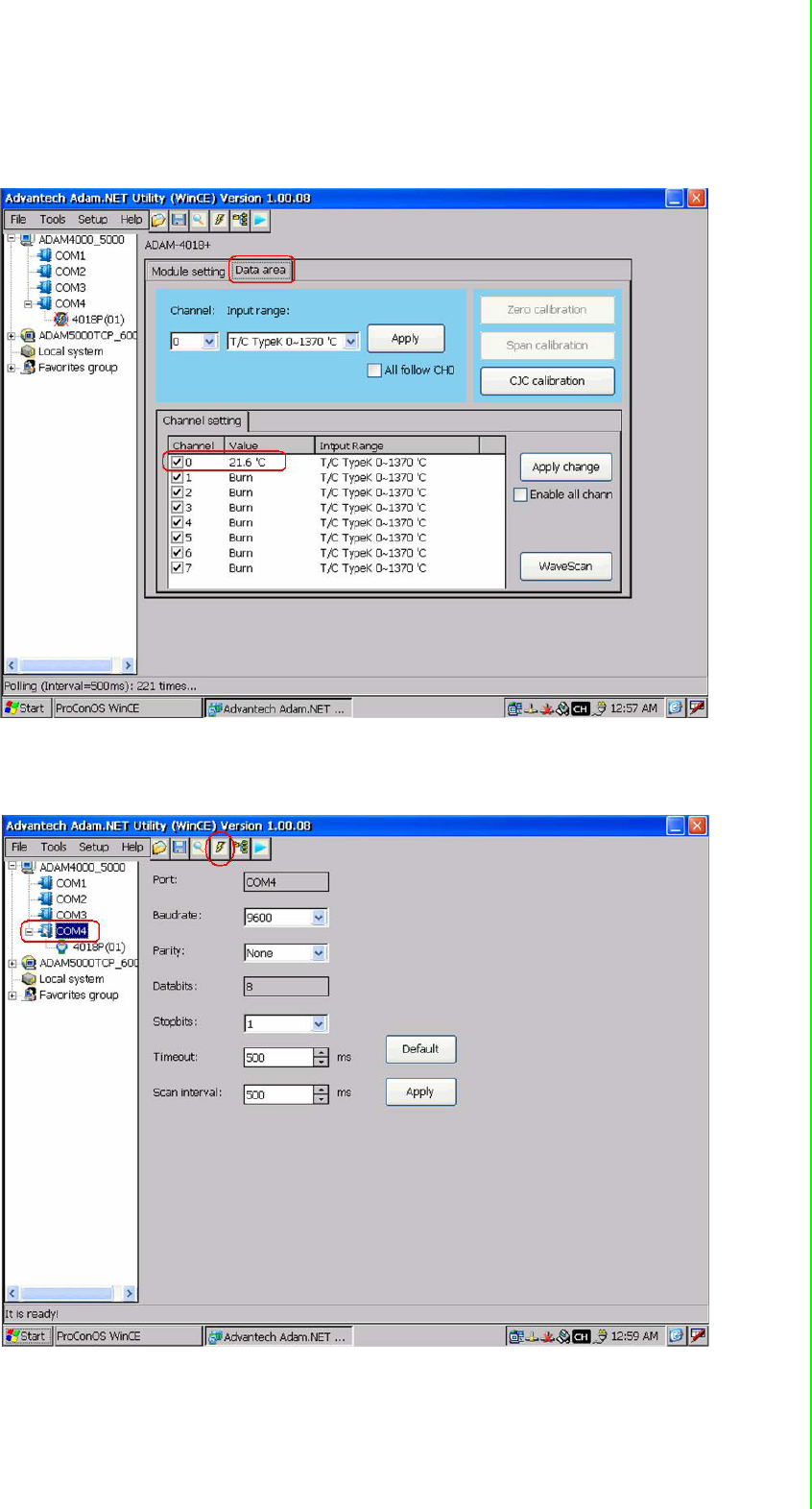Click the plug tray icon next to 12:57 AM

point(599,708)
